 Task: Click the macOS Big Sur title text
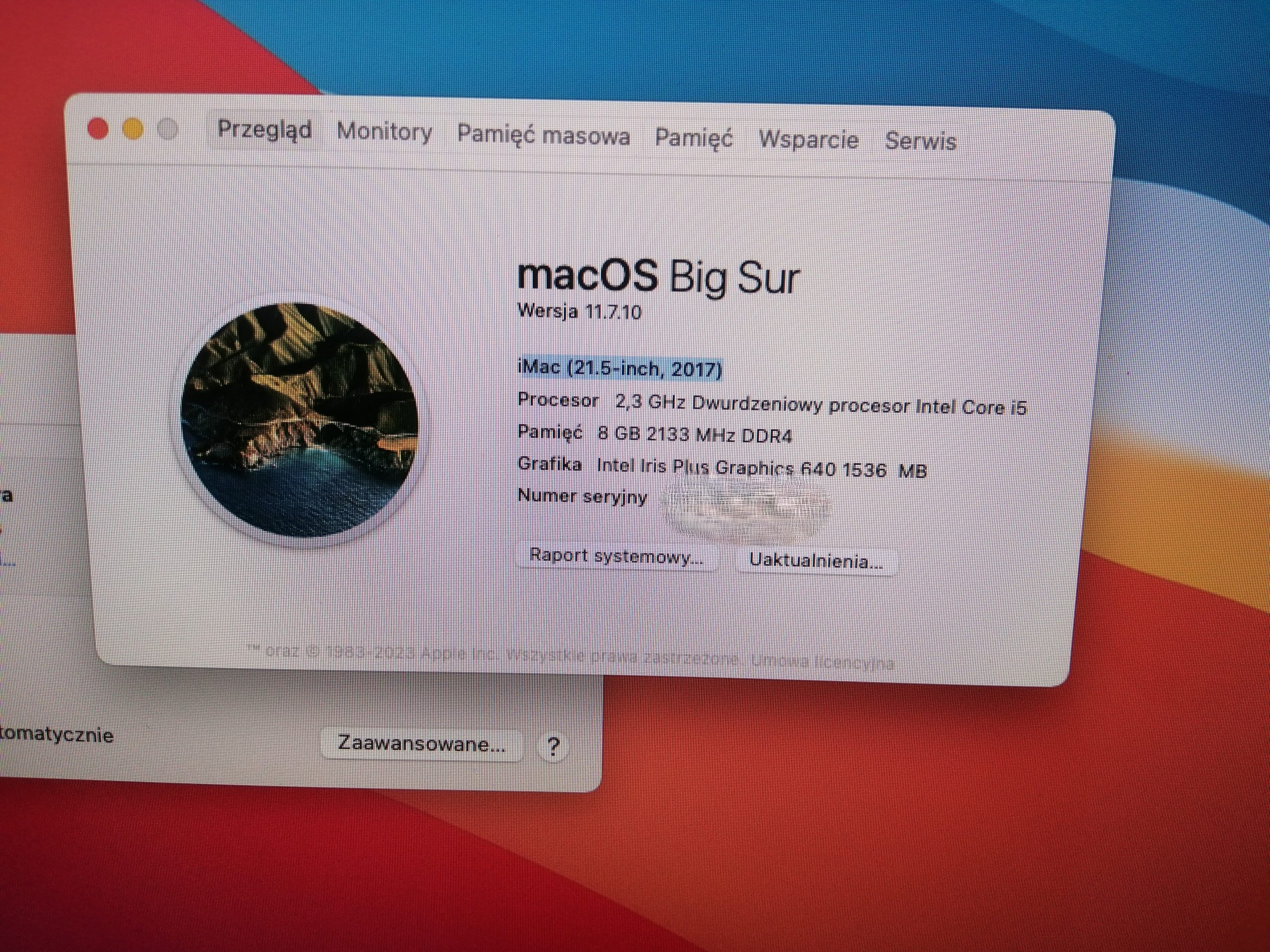coord(658,277)
